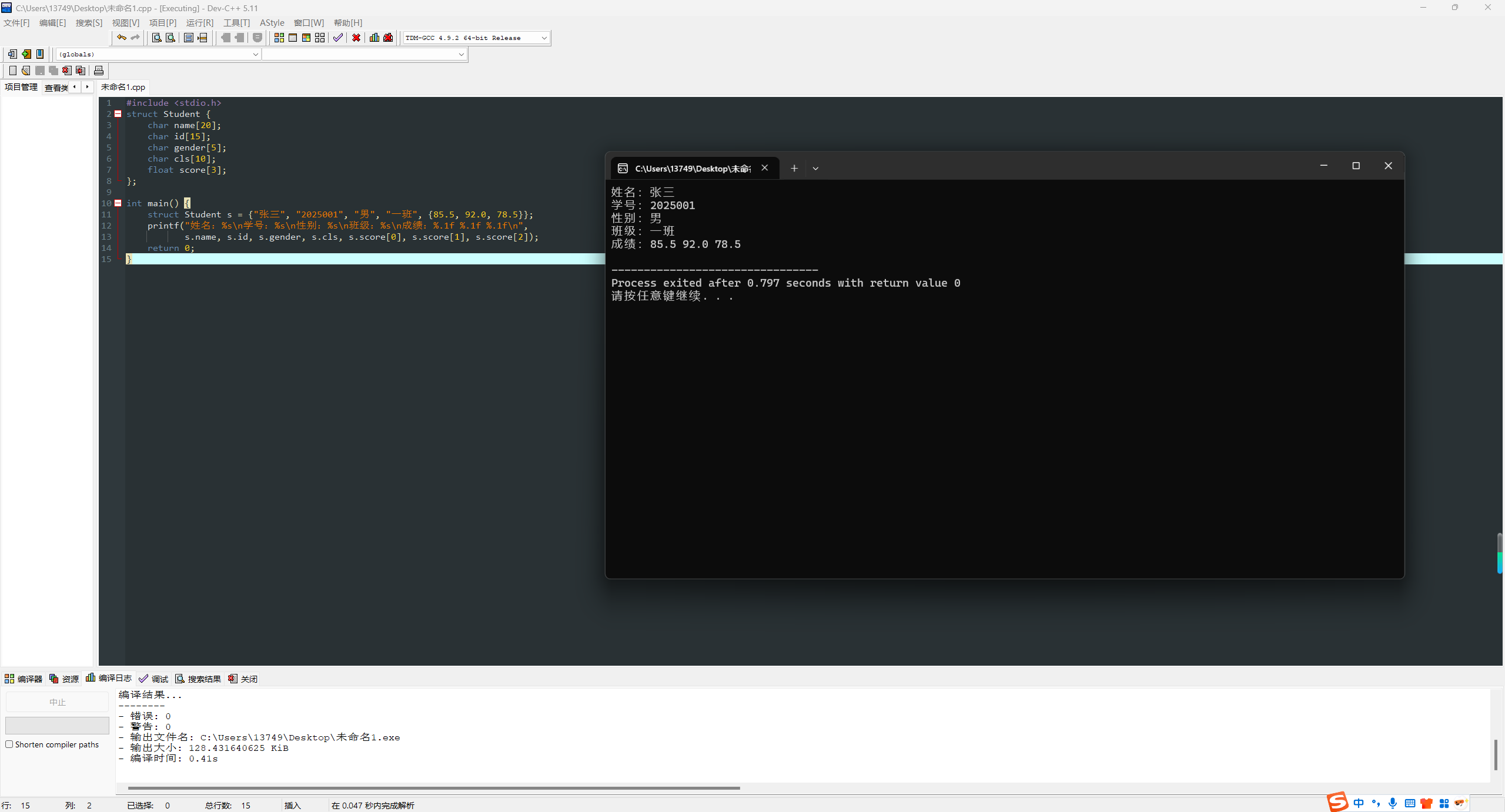Click the profile analysis bar chart icon

tap(374, 38)
